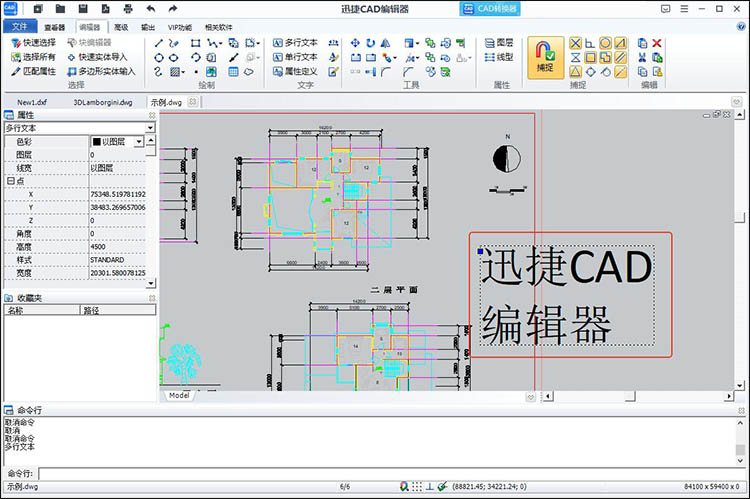
Task: Click the ortho mode icon in the status bar
Action: 430,487
